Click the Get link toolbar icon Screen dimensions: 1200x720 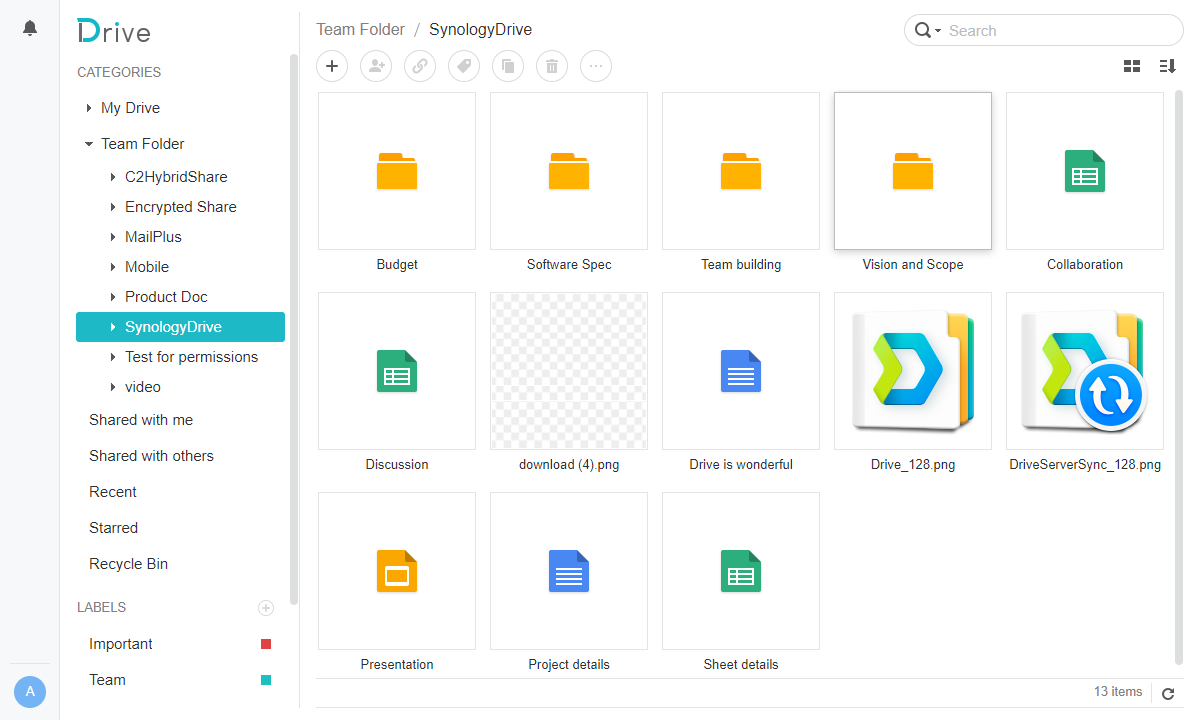tap(420, 66)
